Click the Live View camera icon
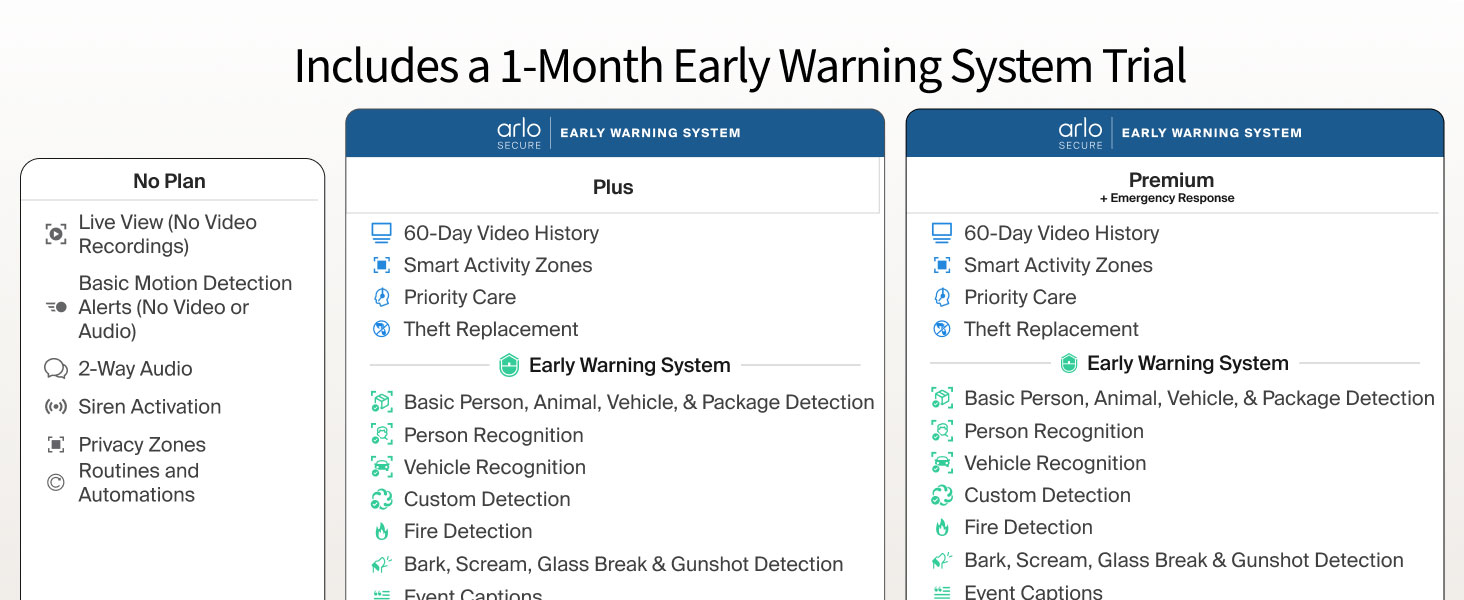This screenshot has width=1464, height=600. pyautogui.click(x=56, y=235)
